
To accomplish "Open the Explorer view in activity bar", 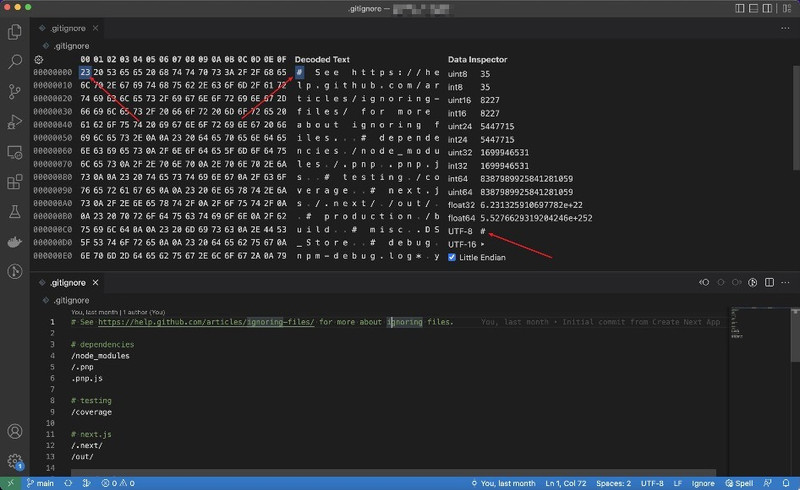I will [15, 32].
